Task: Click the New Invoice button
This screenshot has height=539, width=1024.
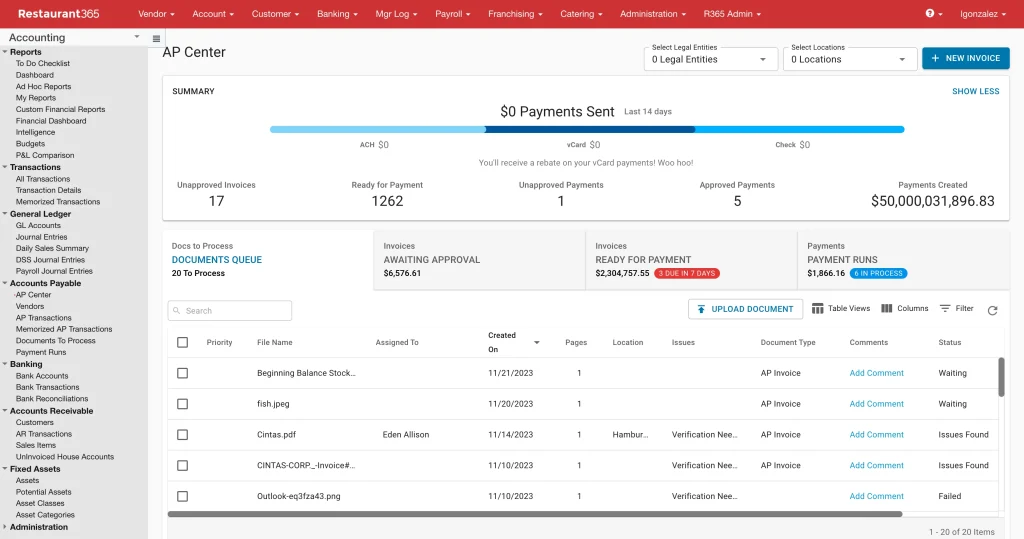Action: [965, 58]
